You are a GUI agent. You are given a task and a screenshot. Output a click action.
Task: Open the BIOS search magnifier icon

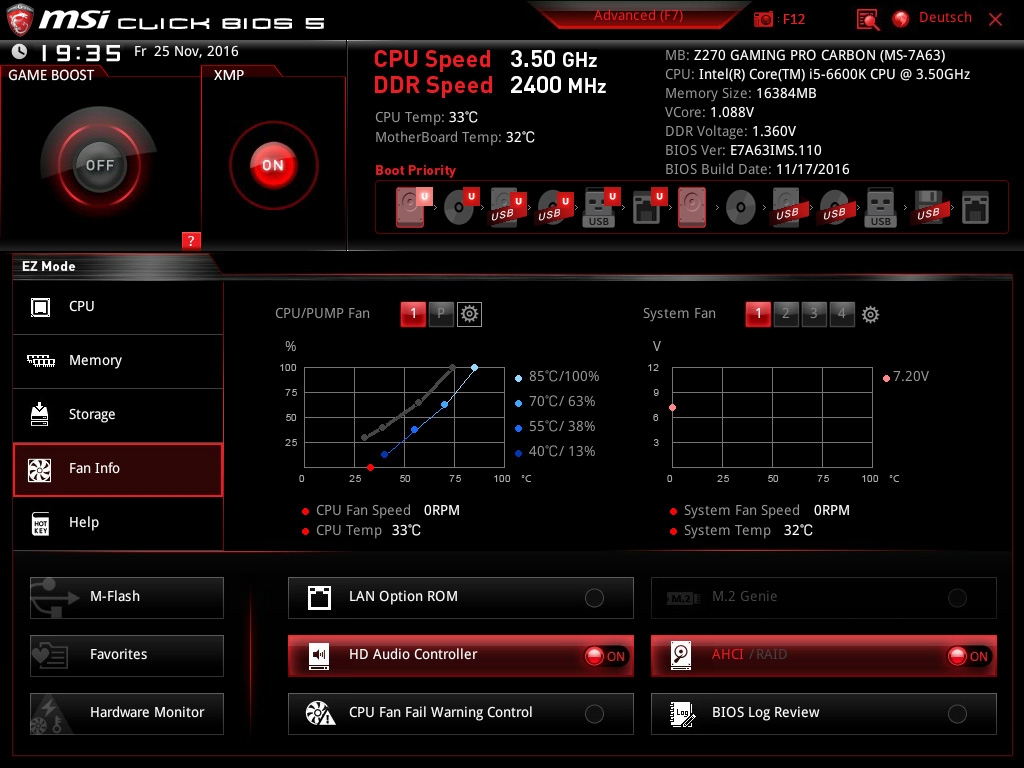(x=867, y=19)
